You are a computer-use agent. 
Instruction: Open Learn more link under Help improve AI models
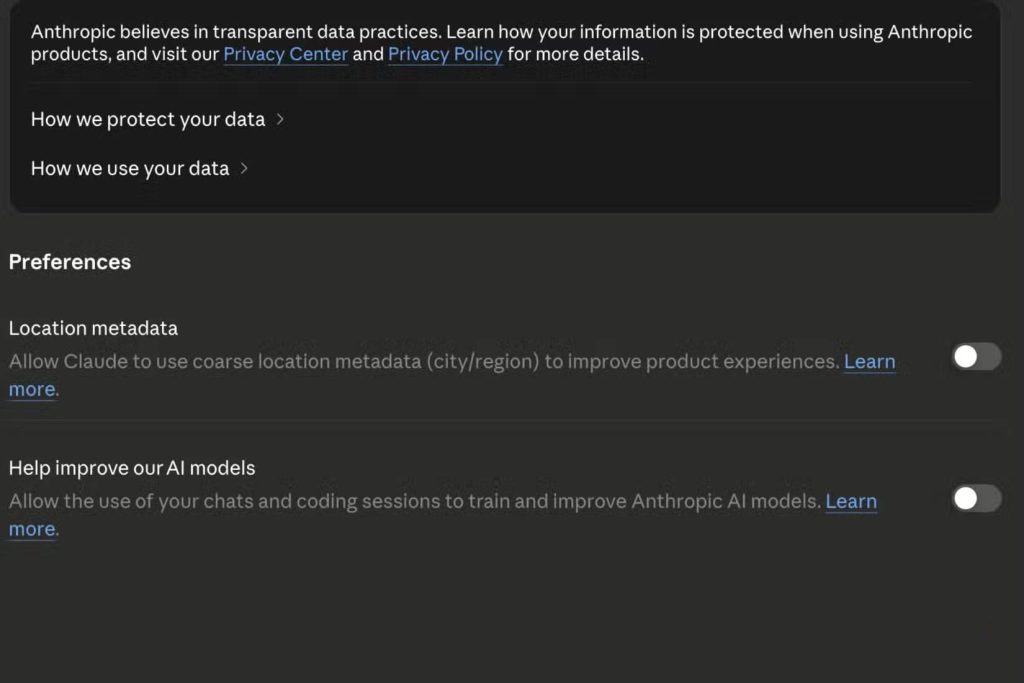click(851, 501)
